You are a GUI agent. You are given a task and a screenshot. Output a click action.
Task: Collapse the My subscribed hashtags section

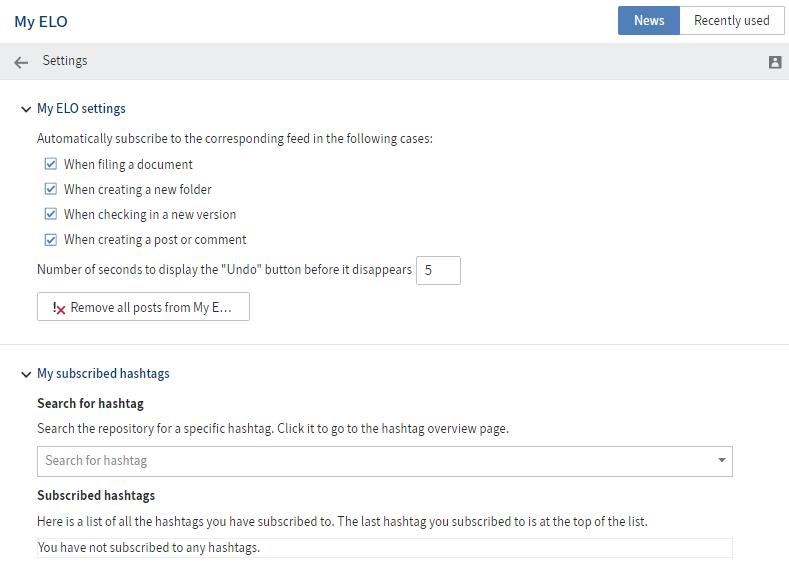tap(26, 374)
